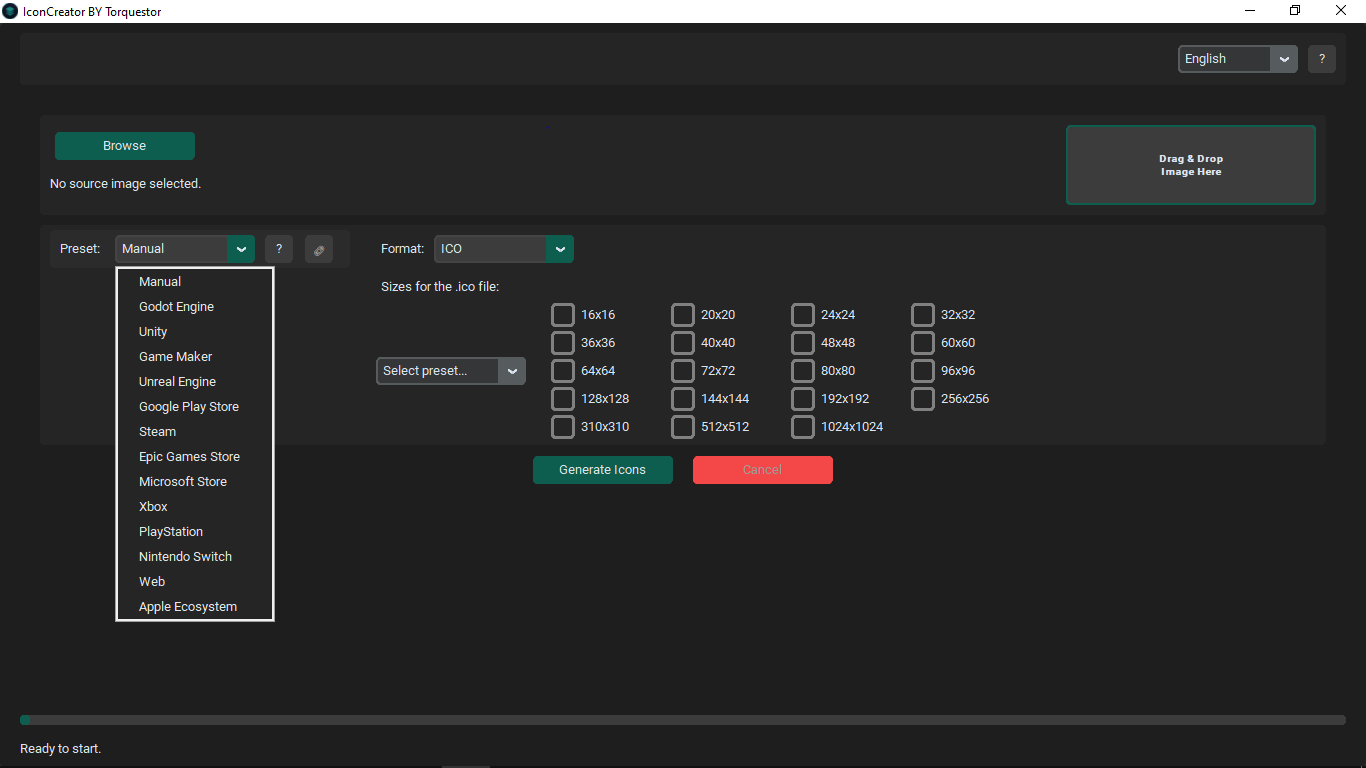Check the 96x96 size box
Screen dimensions: 1366x768
[x=923, y=371]
